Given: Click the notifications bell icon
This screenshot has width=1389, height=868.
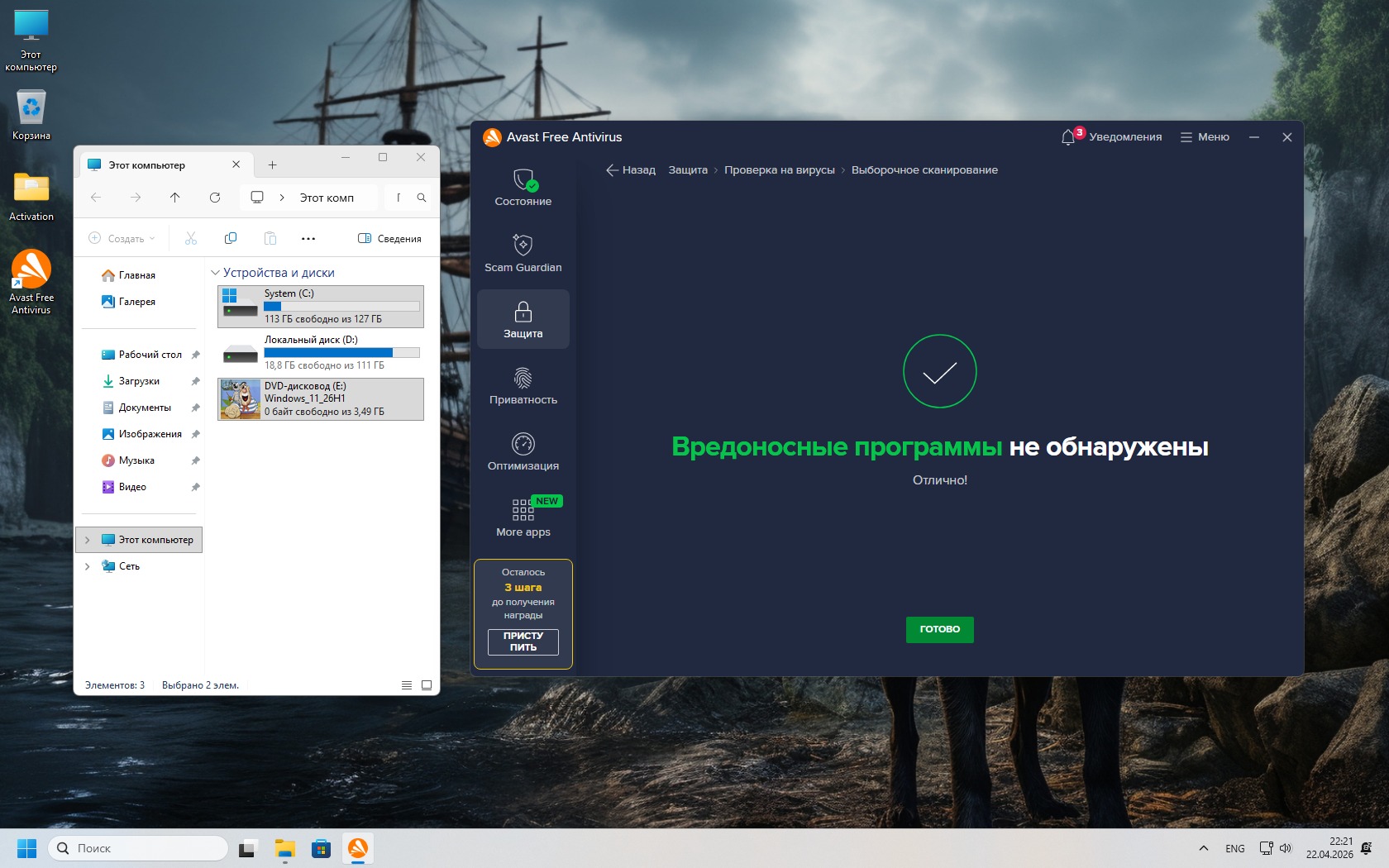Looking at the screenshot, I should tap(1068, 137).
